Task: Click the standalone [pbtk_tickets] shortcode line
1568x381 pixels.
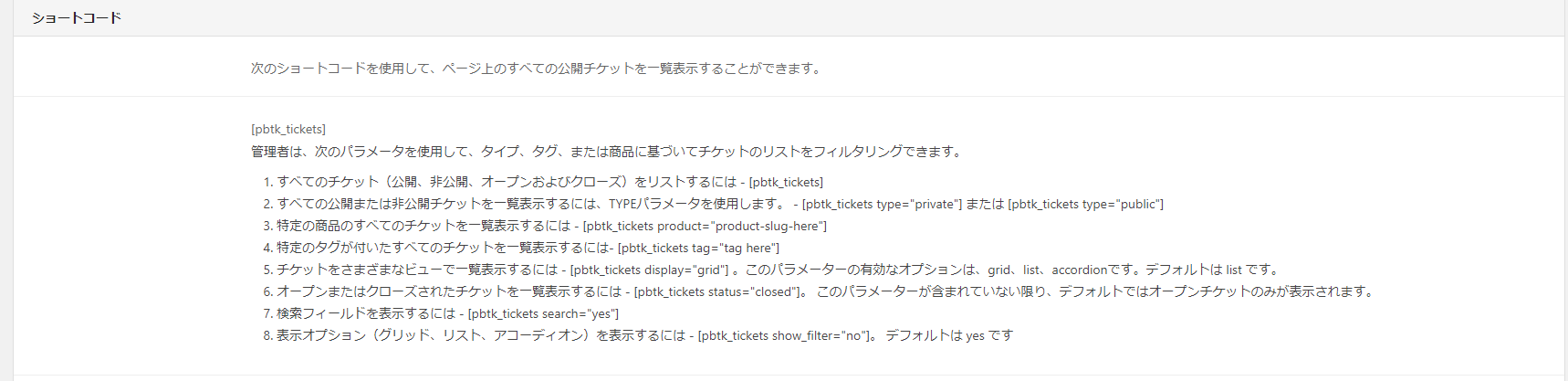Action: tap(288, 129)
